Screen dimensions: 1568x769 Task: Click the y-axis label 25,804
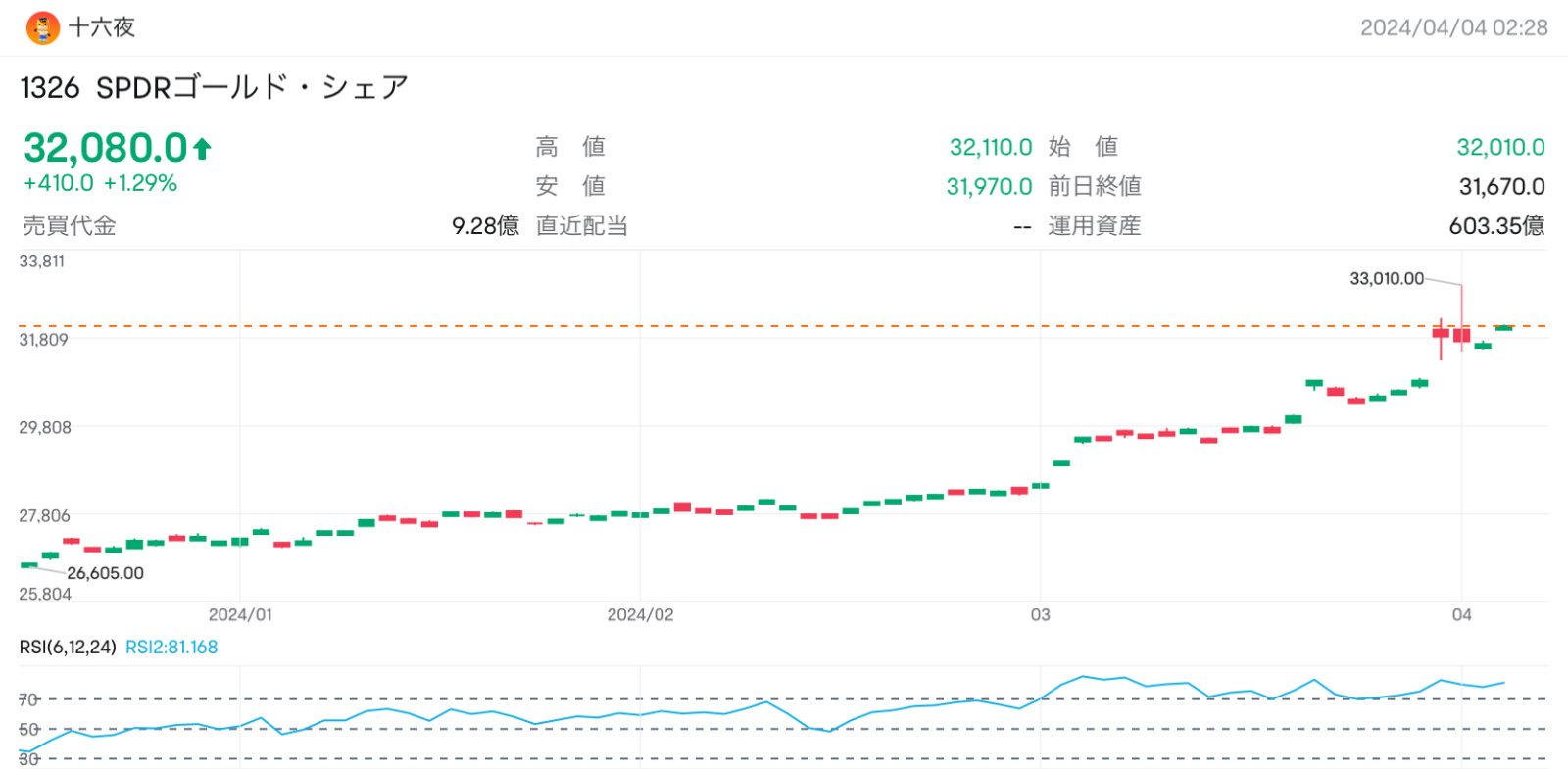[x=45, y=594]
